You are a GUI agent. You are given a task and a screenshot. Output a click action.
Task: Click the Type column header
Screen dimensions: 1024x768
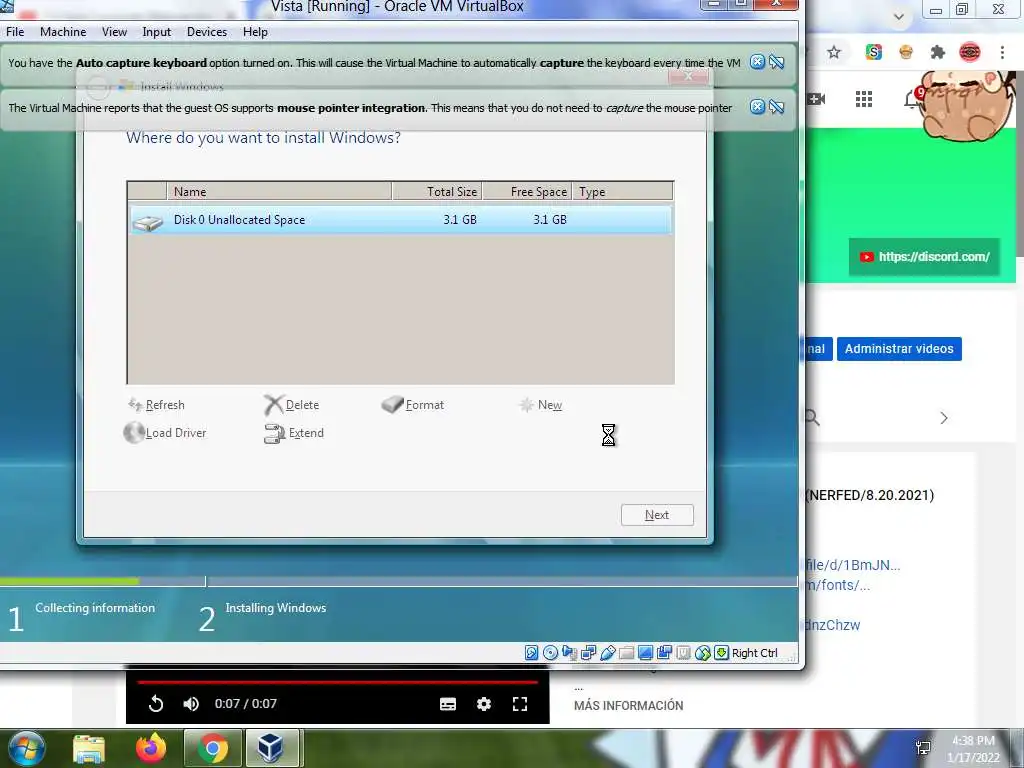[622, 191]
